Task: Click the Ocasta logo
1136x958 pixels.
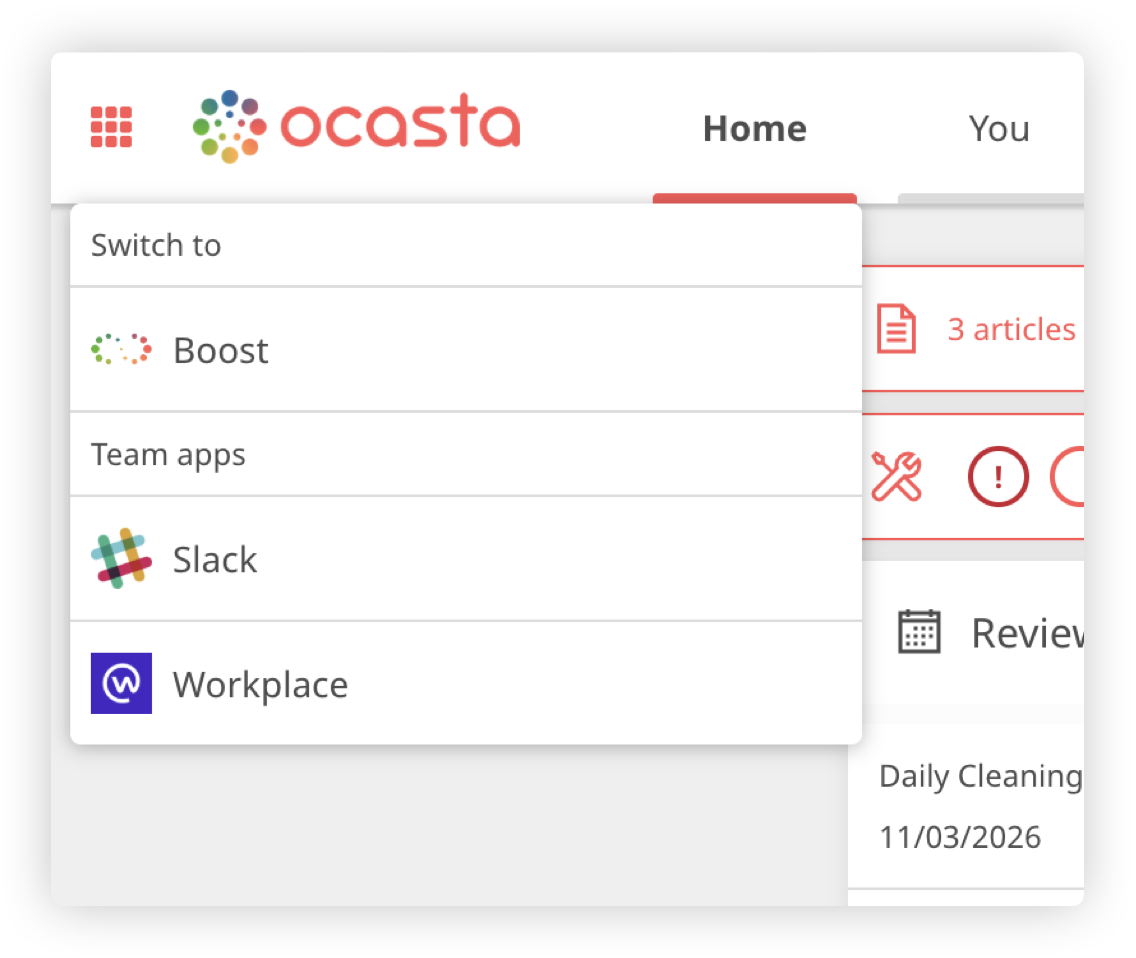Action: pyautogui.click(x=356, y=126)
